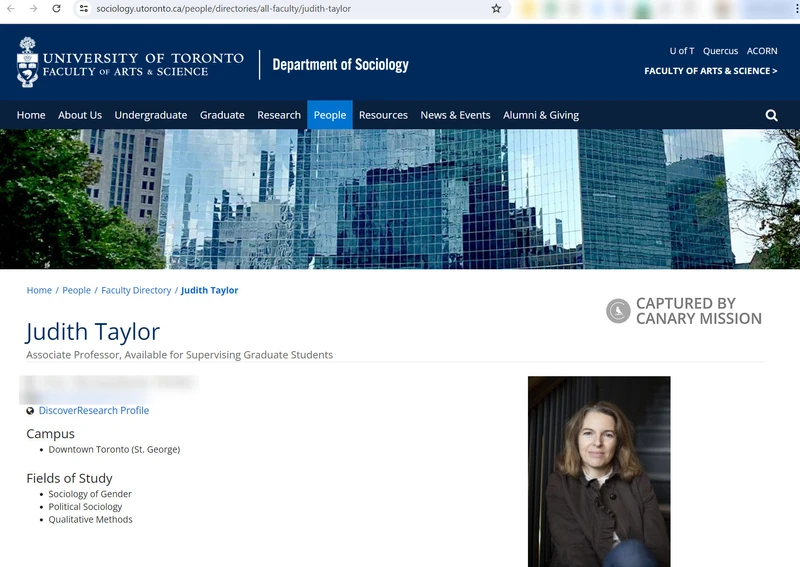
Task: Click the University of Toronto crest logo
Action: click(x=28, y=62)
